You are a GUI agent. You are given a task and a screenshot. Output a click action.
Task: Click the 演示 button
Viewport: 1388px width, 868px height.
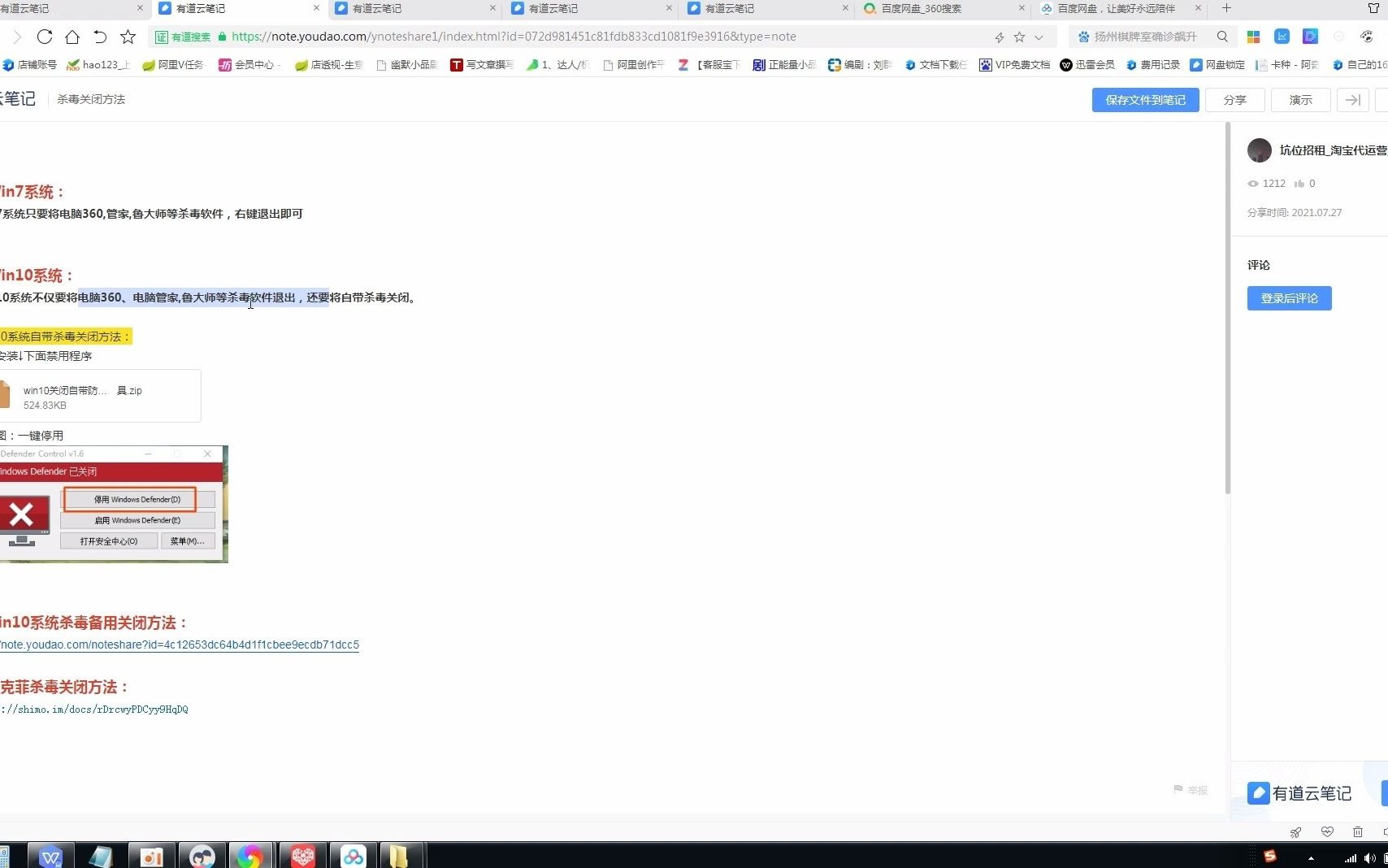point(1300,100)
